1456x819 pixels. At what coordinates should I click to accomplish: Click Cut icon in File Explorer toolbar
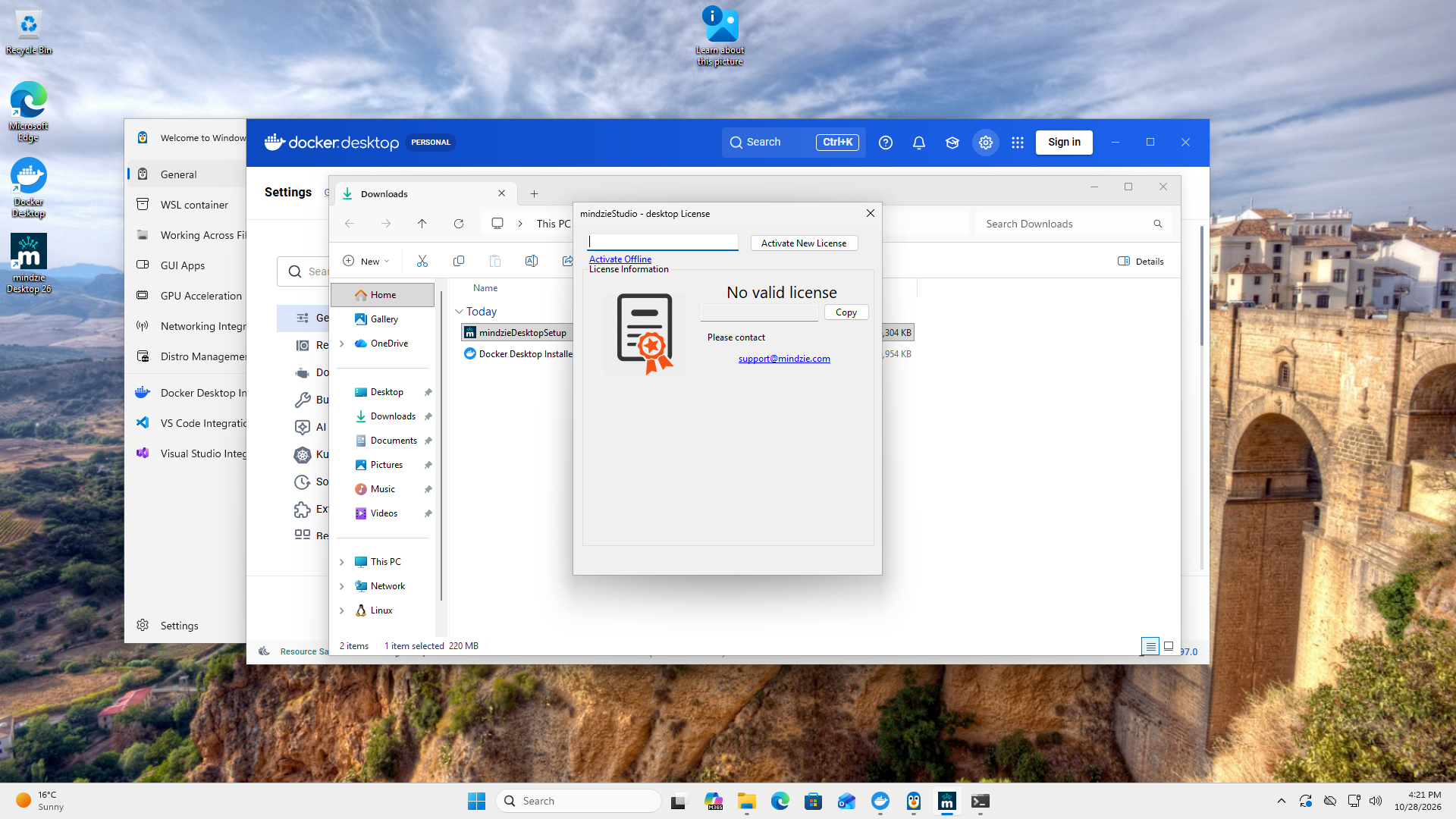pos(422,261)
